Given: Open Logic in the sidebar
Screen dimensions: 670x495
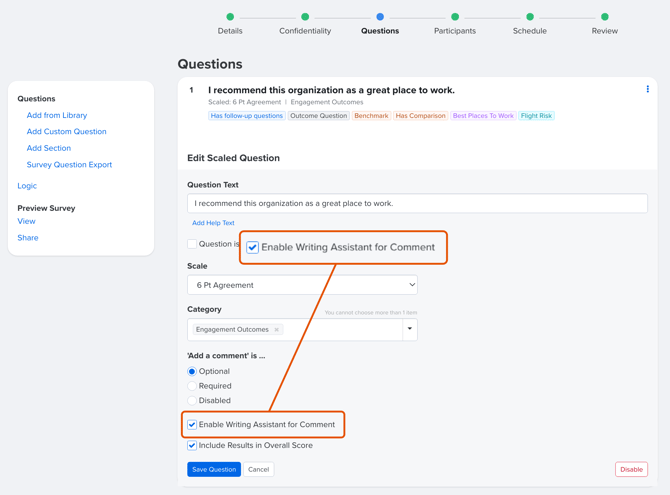Looking at the screenshot, I should click(27, 186).
